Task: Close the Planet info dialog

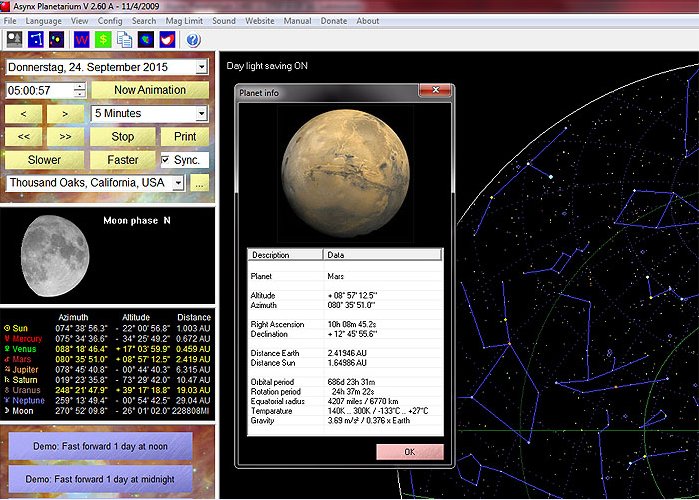Action: click(x=436, y=90)
